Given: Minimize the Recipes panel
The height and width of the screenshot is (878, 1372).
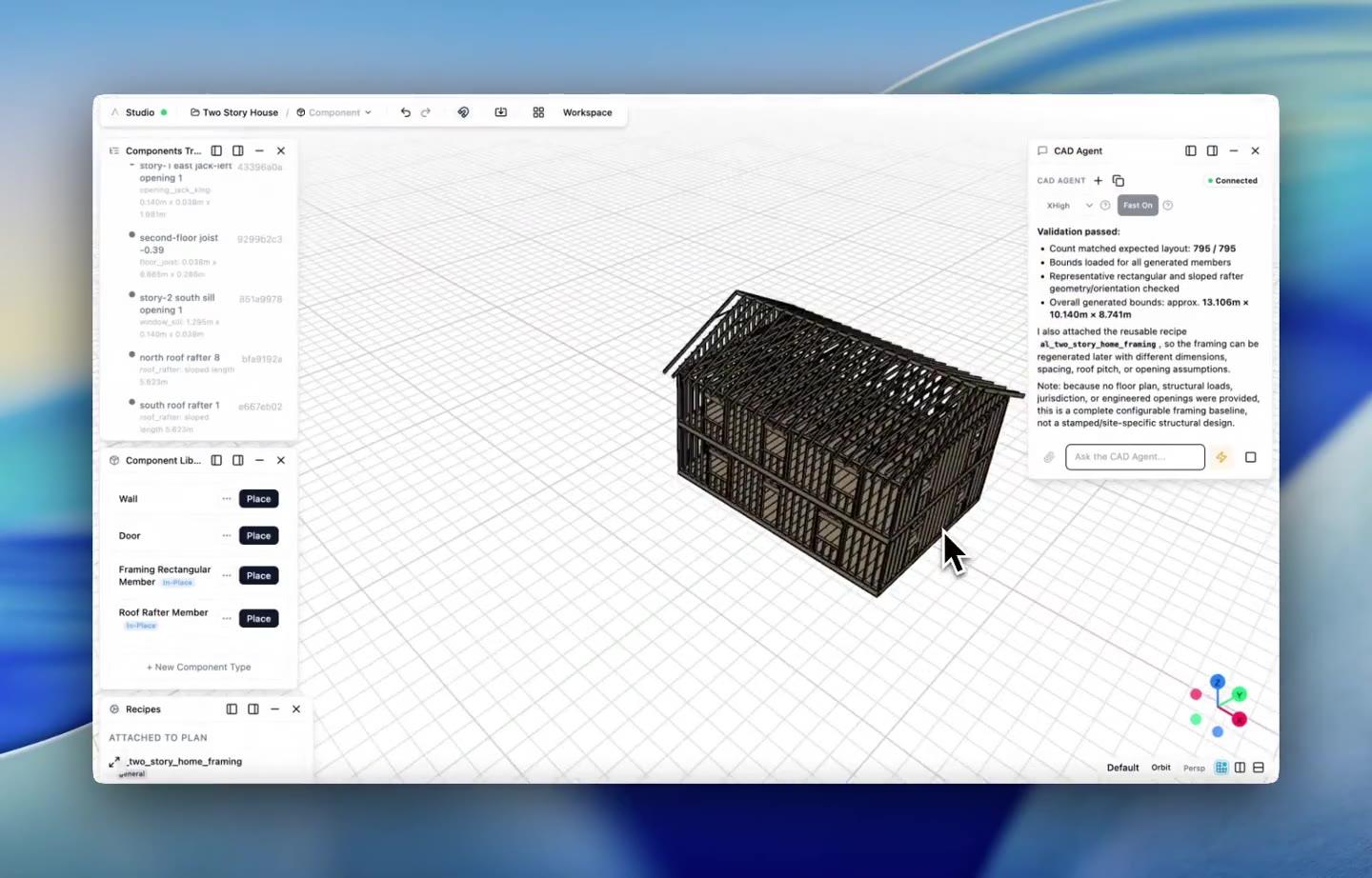Looking at the screenshot, I should tap(274, 709).
